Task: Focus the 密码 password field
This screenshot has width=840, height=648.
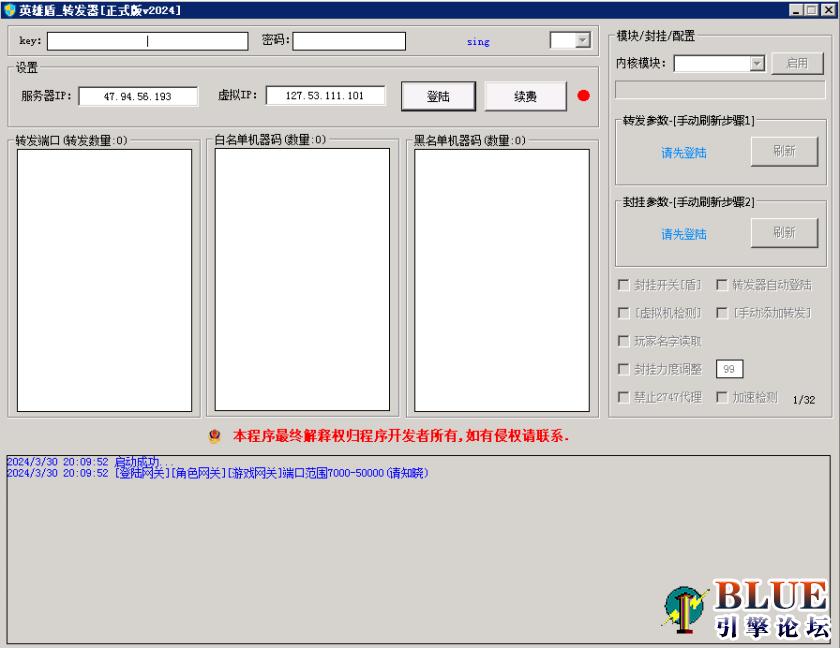Action: [x=349, y=41]
